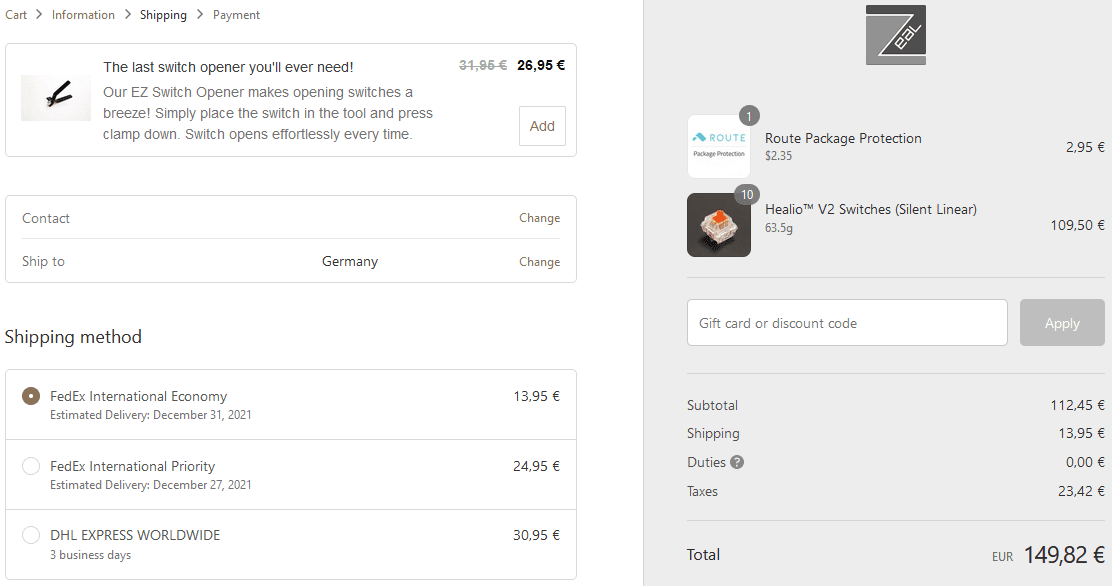Open the EZ Switch Opener product image
The width and height of the screenshot is (1112, 586).
tap(56, 98)
